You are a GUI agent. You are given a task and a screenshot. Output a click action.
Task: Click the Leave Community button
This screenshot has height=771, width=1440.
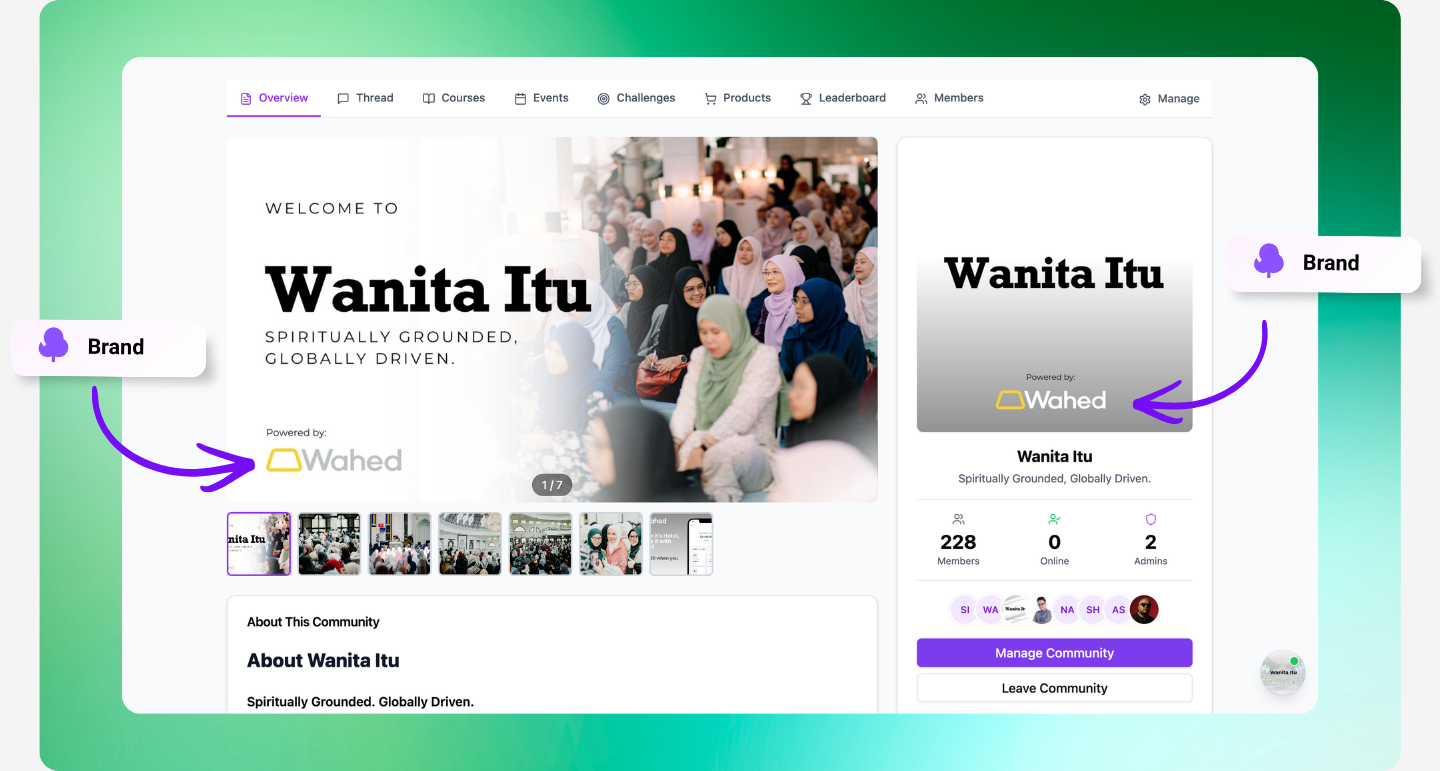pos(1054,688)
